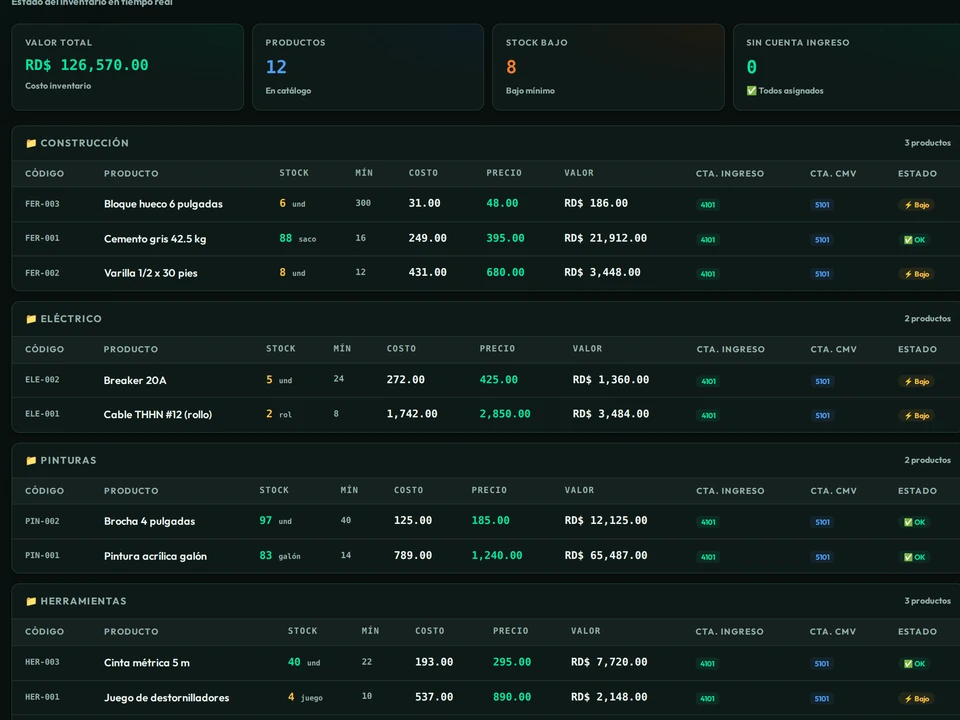Click the product code PIN-002
This screenshot has height=720, width=960.
pos(42,521)
